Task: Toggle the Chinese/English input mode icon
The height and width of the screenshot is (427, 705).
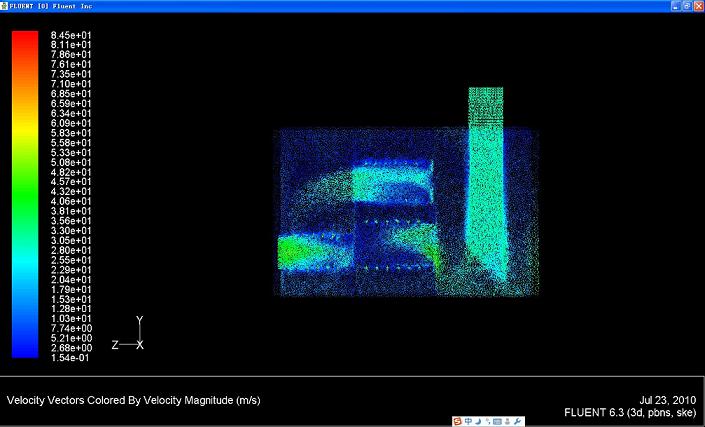Action: pyautogui.click(x=469, y=420)
